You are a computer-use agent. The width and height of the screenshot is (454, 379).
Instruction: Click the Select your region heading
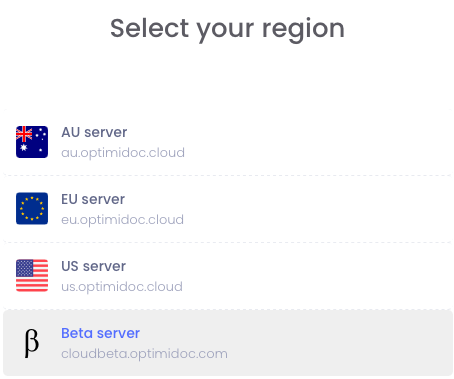coord(227,29)
